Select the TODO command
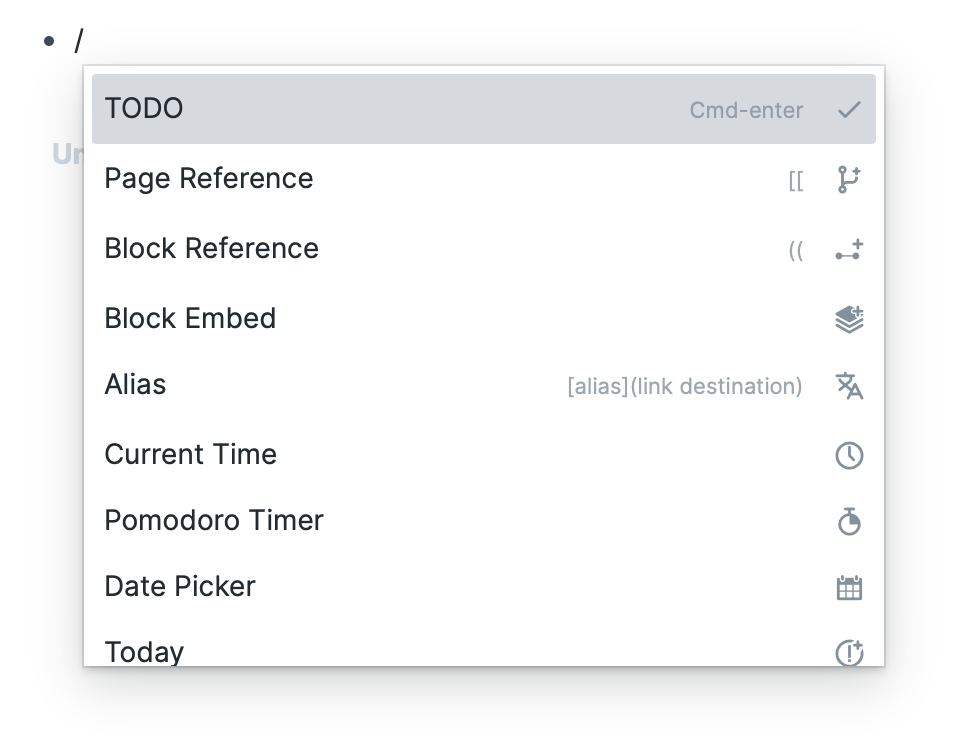This screenshot has height=744, width=964. pos(483,109)
